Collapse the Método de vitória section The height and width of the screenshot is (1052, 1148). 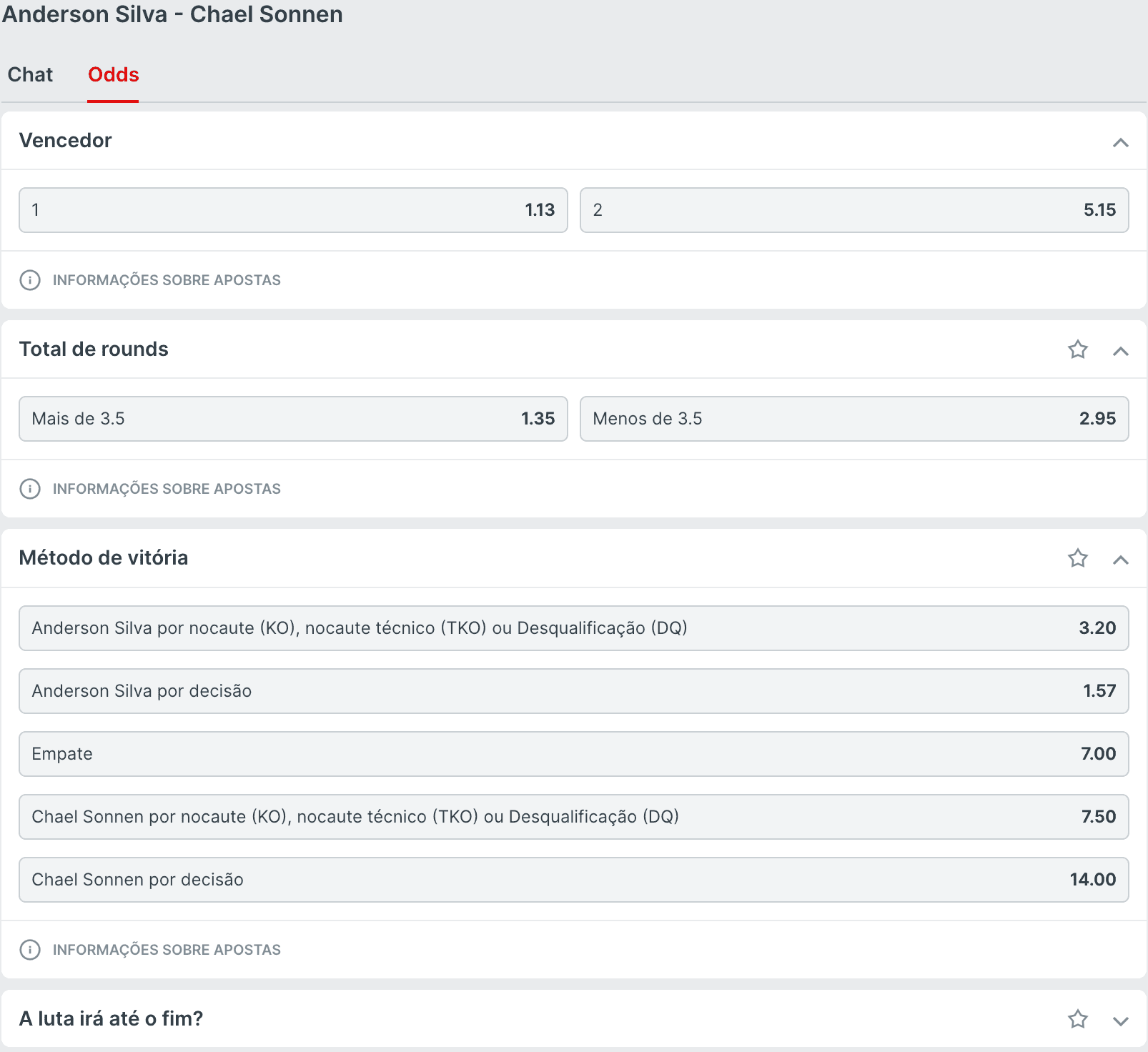coord(1120,560)
